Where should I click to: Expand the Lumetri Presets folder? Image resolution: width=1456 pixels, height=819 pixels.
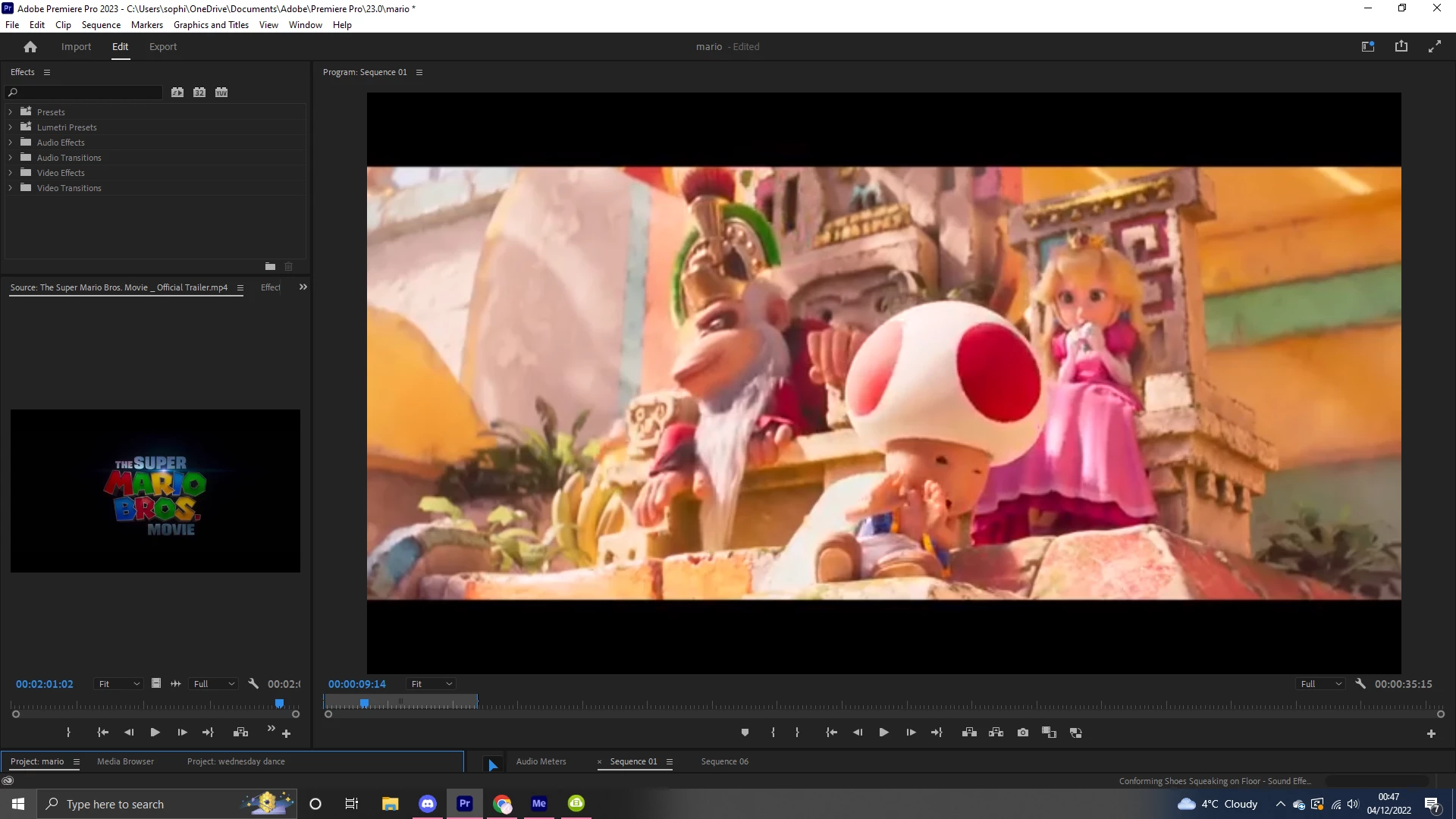click(11, 127)
